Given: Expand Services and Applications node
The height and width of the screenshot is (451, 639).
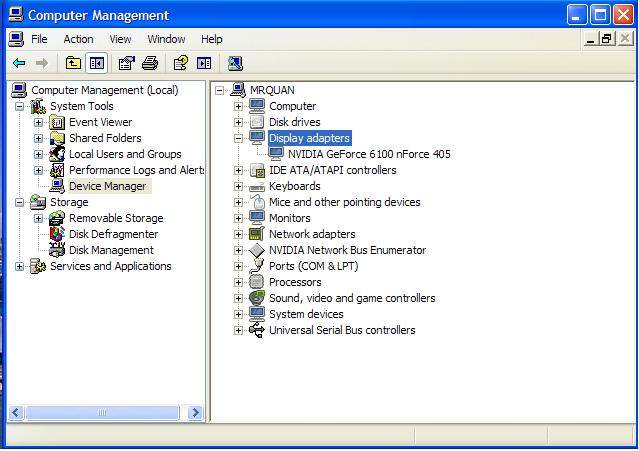Looking at the screenshot, I should [x=20, y=266].
